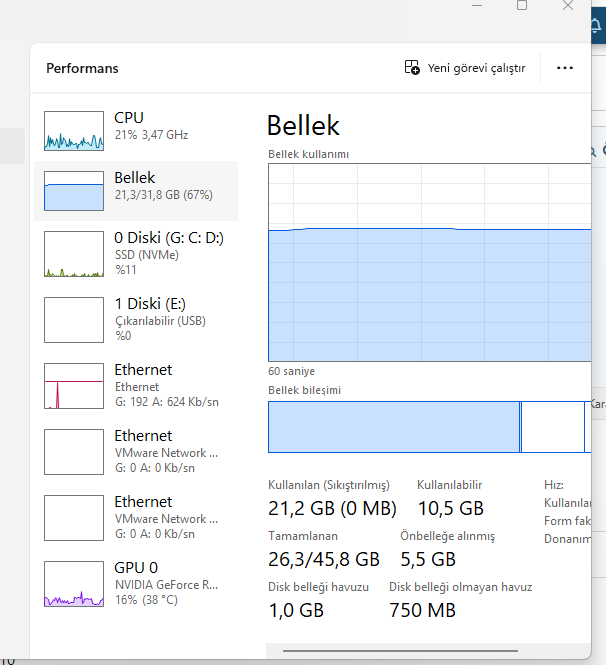Click the Yeni görevi çalıştır label
606x665 pixels.
pos(476,68)
